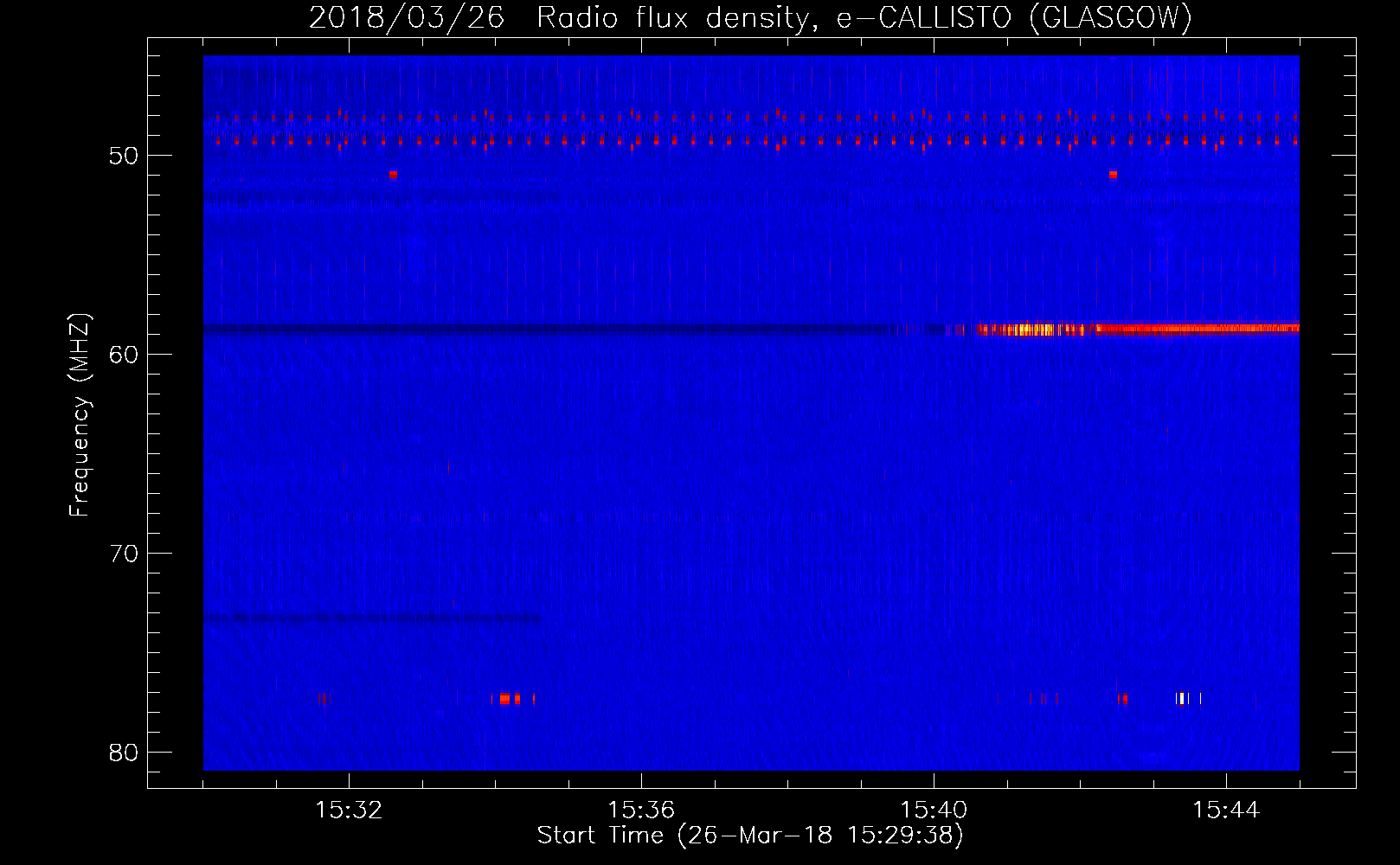Click the plot title '2018/03/26 Radio flux density, e-CALLISTO (GLASGOW)'

coord(750,17)
